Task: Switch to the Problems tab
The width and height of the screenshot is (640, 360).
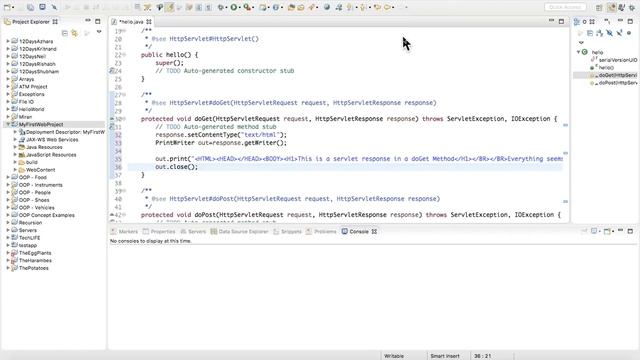Action: click(x=321, y=231)
